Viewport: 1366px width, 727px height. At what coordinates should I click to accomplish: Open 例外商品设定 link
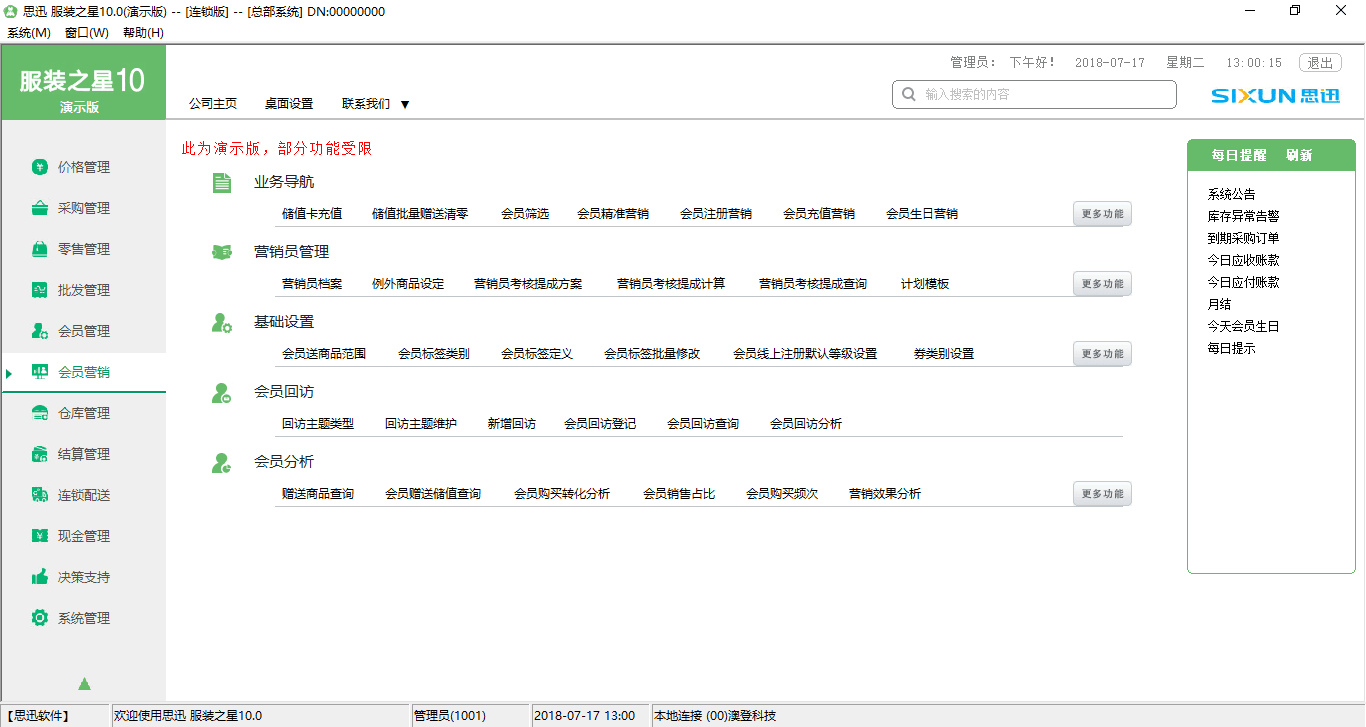408,283
